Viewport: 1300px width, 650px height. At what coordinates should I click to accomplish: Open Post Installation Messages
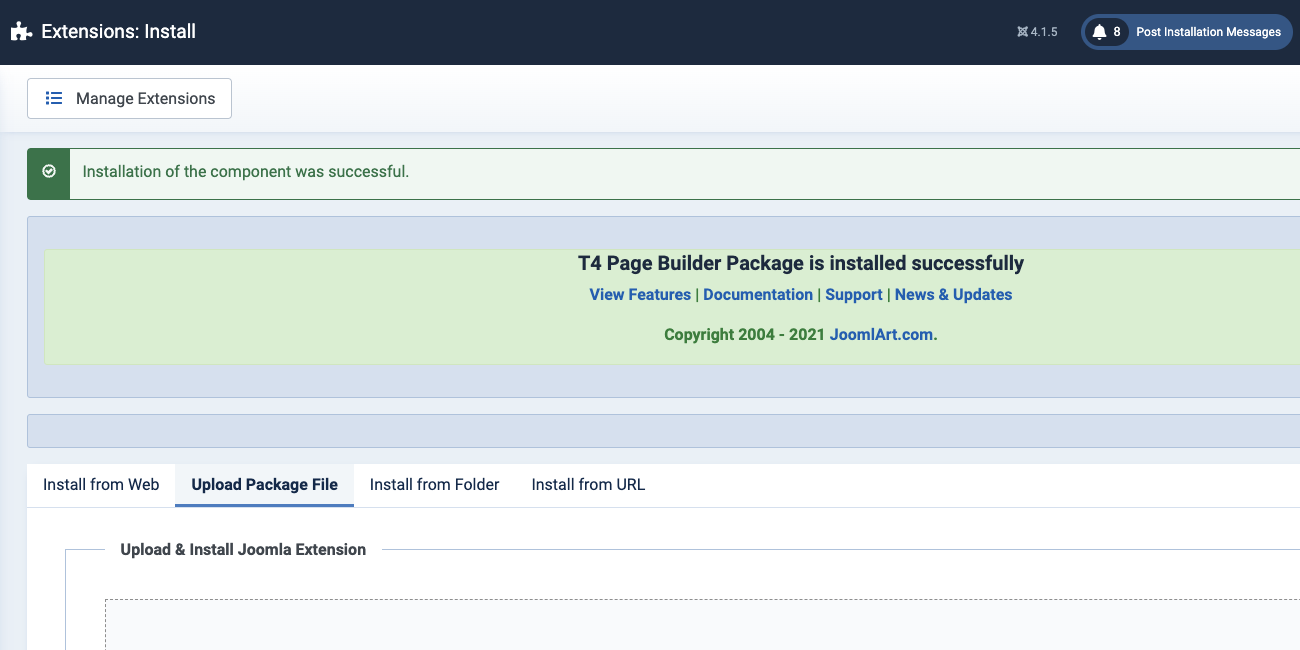pos(1208,32)
